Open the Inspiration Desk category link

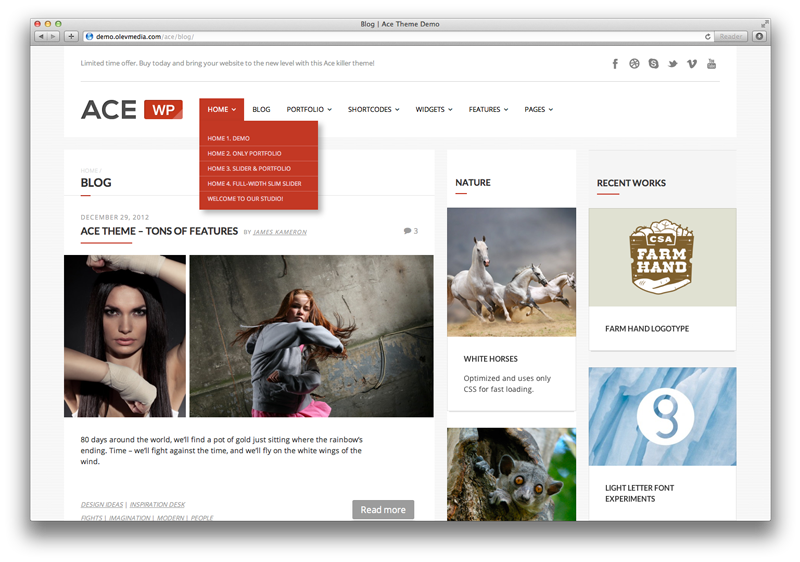(157, 504)
